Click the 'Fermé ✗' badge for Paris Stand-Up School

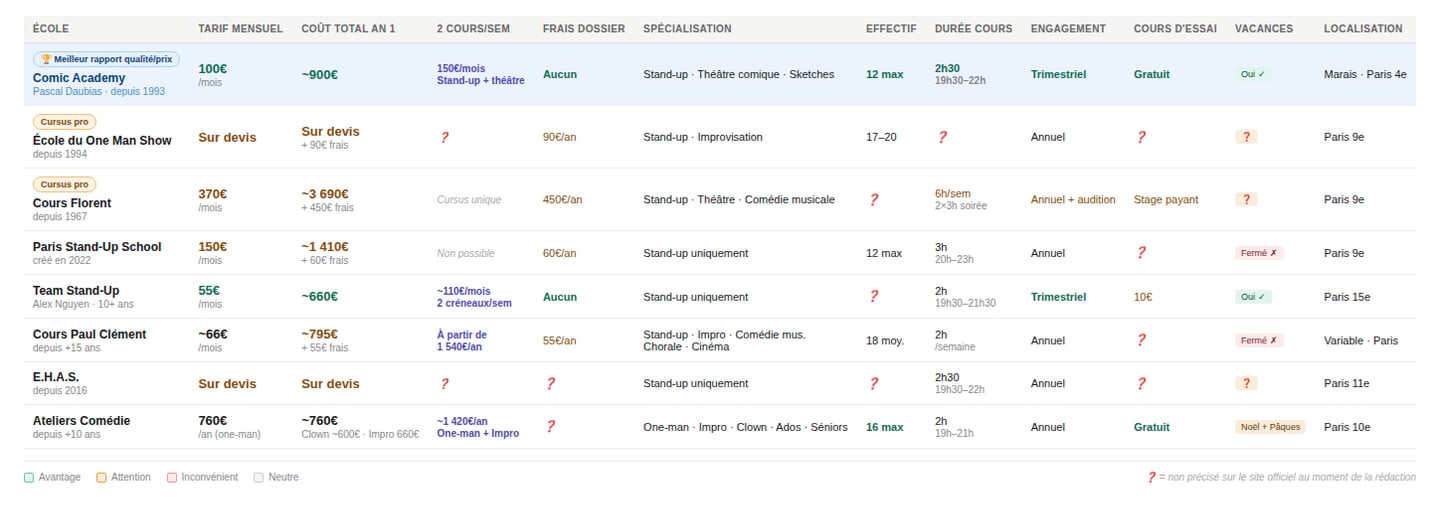point(1260,253)
